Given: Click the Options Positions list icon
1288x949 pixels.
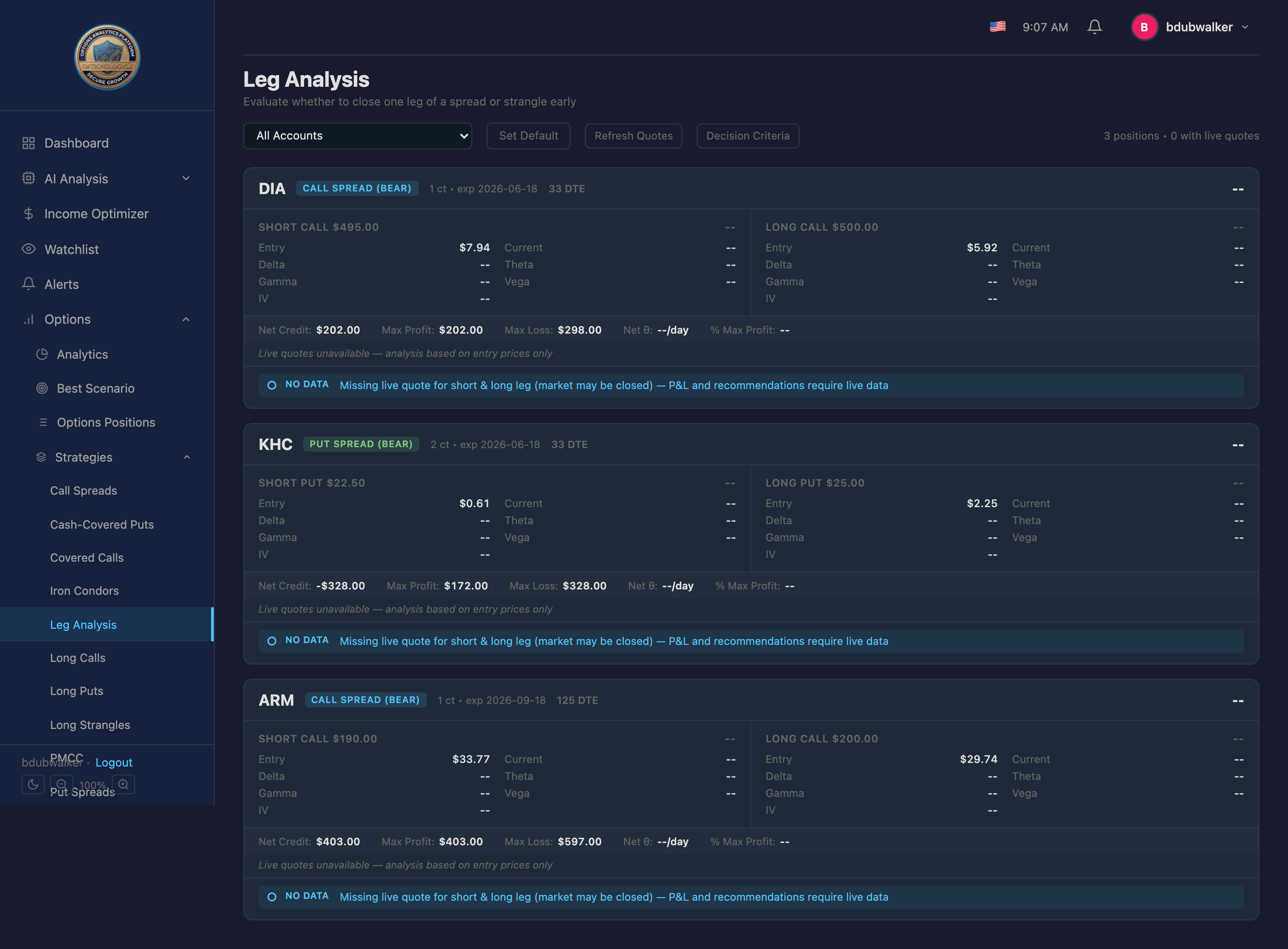Looking at the screenshot, I should (42, 422).
